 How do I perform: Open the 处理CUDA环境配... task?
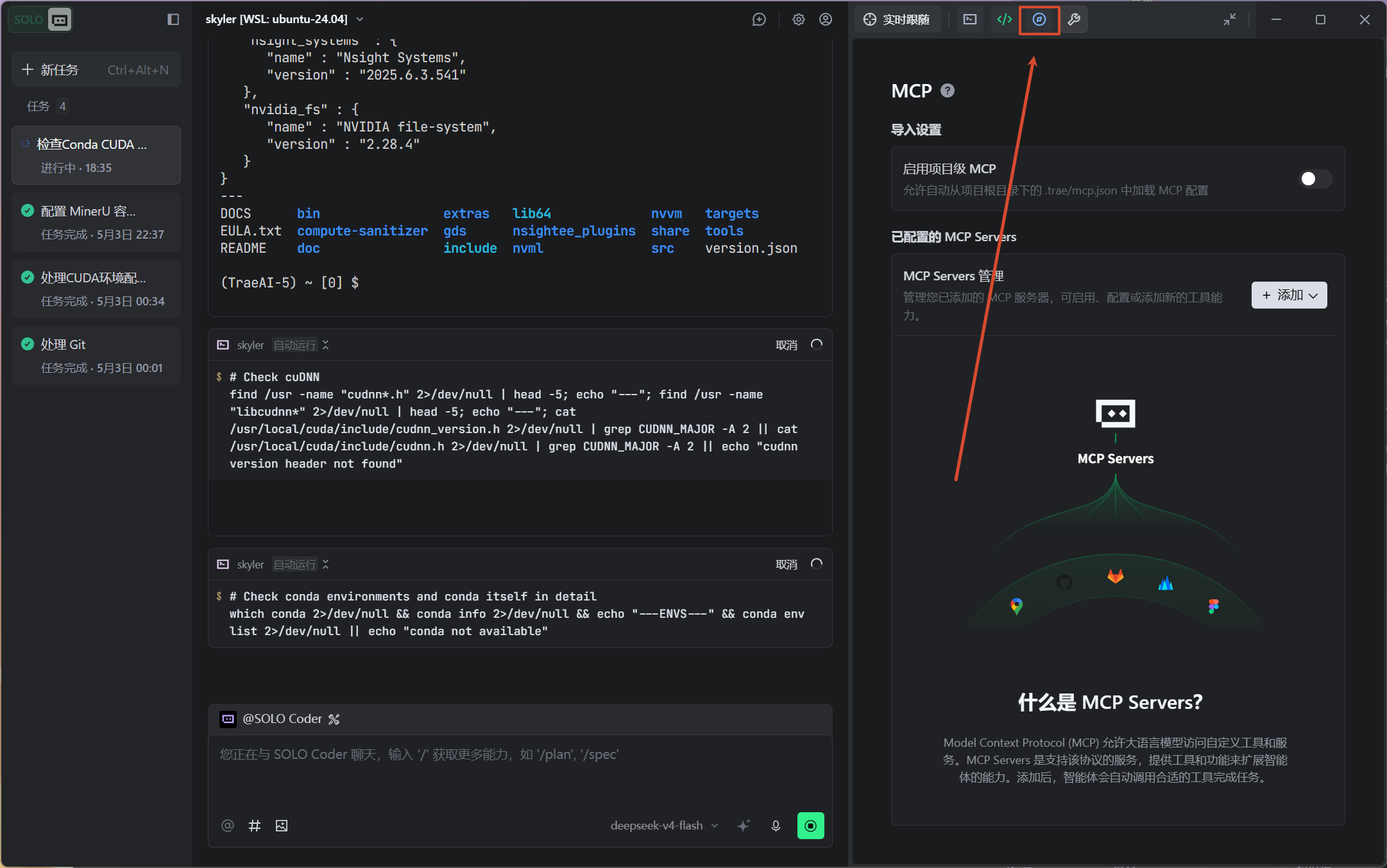pos(96,289)
